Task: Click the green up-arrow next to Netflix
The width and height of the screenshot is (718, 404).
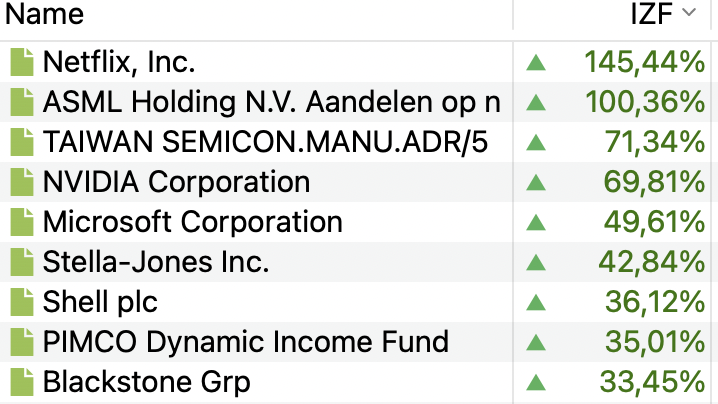Action: 536,63
